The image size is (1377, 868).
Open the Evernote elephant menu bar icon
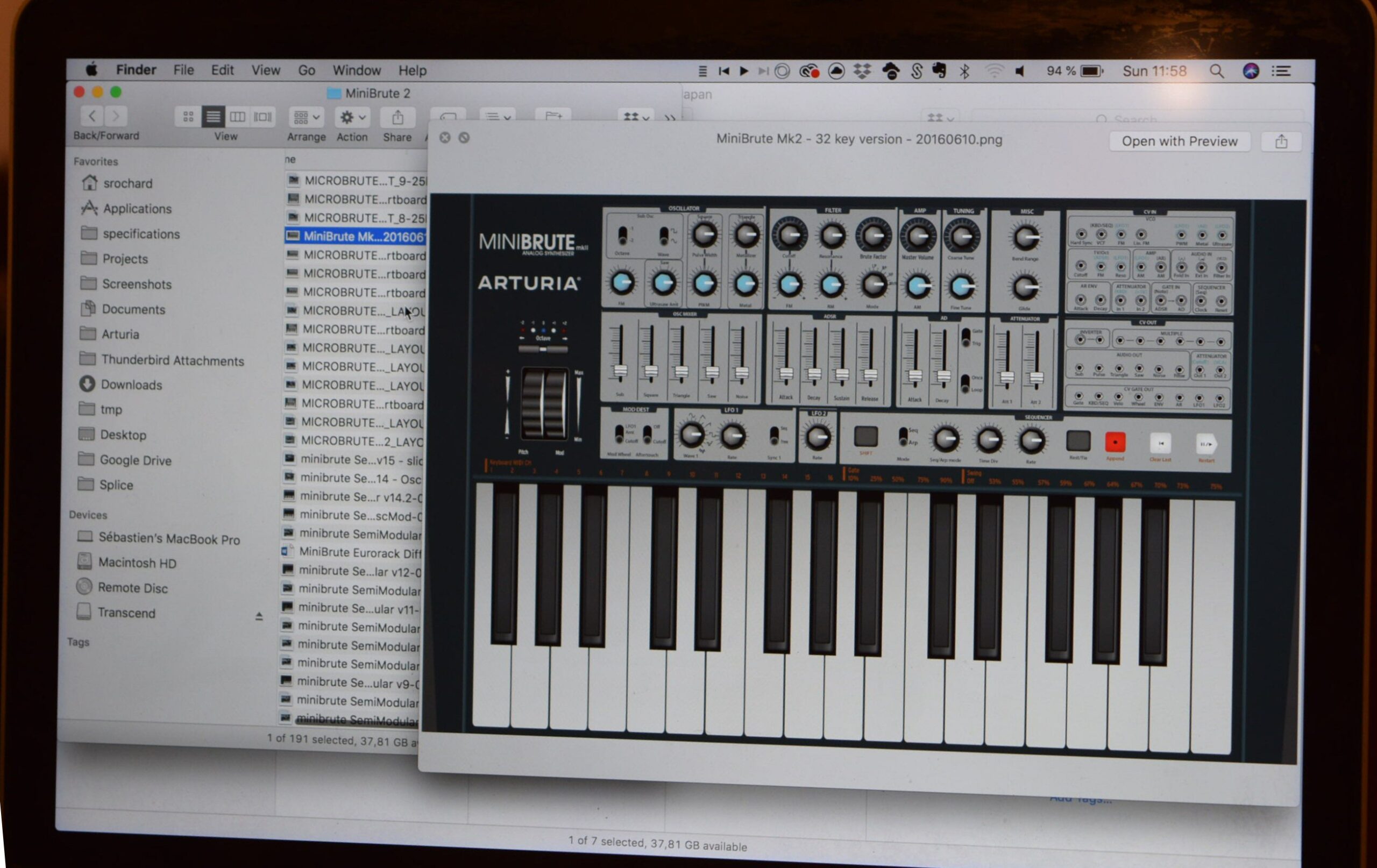(939, 71)
